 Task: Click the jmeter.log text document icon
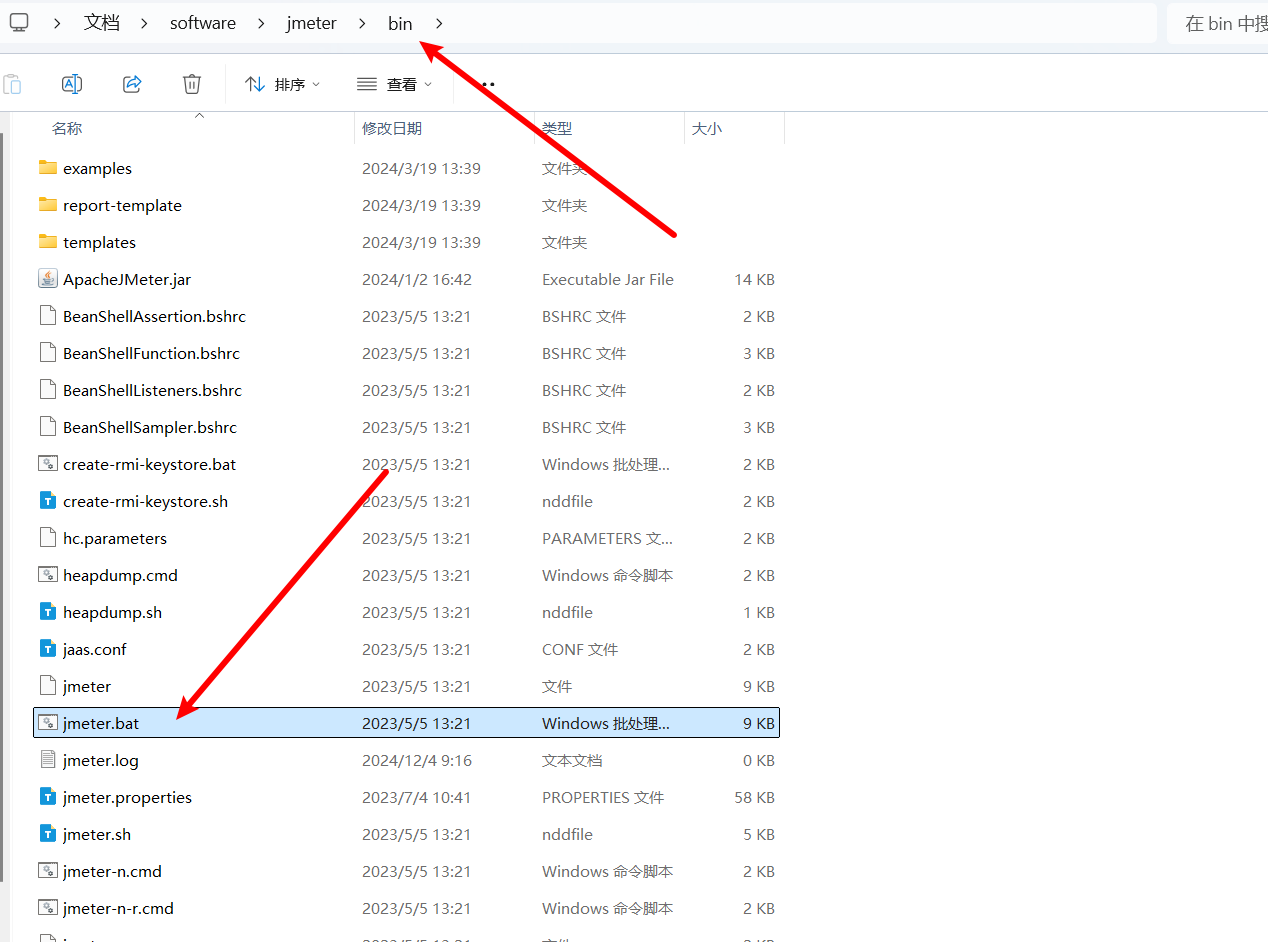click(48, 760)
